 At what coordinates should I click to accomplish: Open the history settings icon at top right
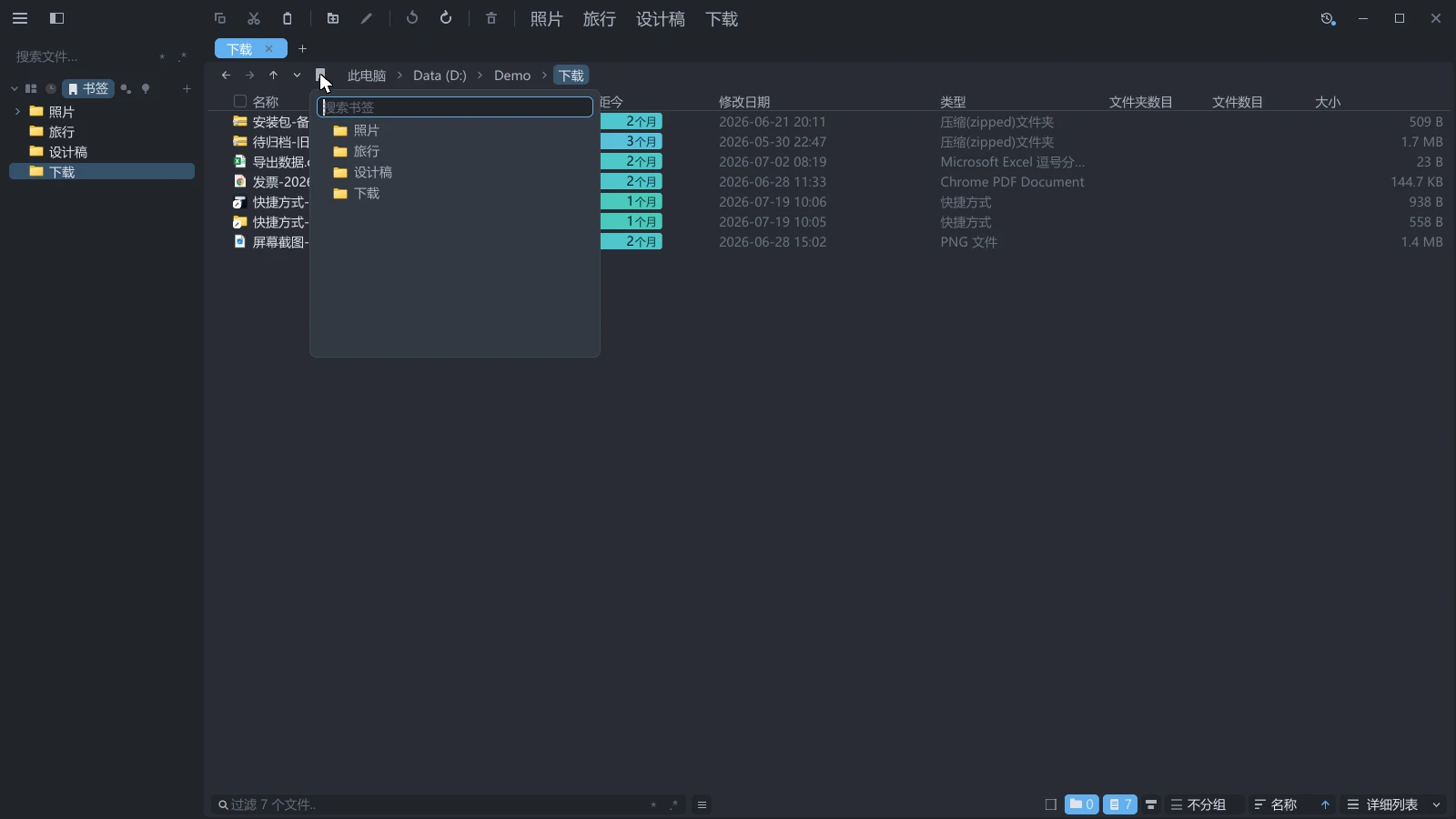click(x=1328, y=18)
